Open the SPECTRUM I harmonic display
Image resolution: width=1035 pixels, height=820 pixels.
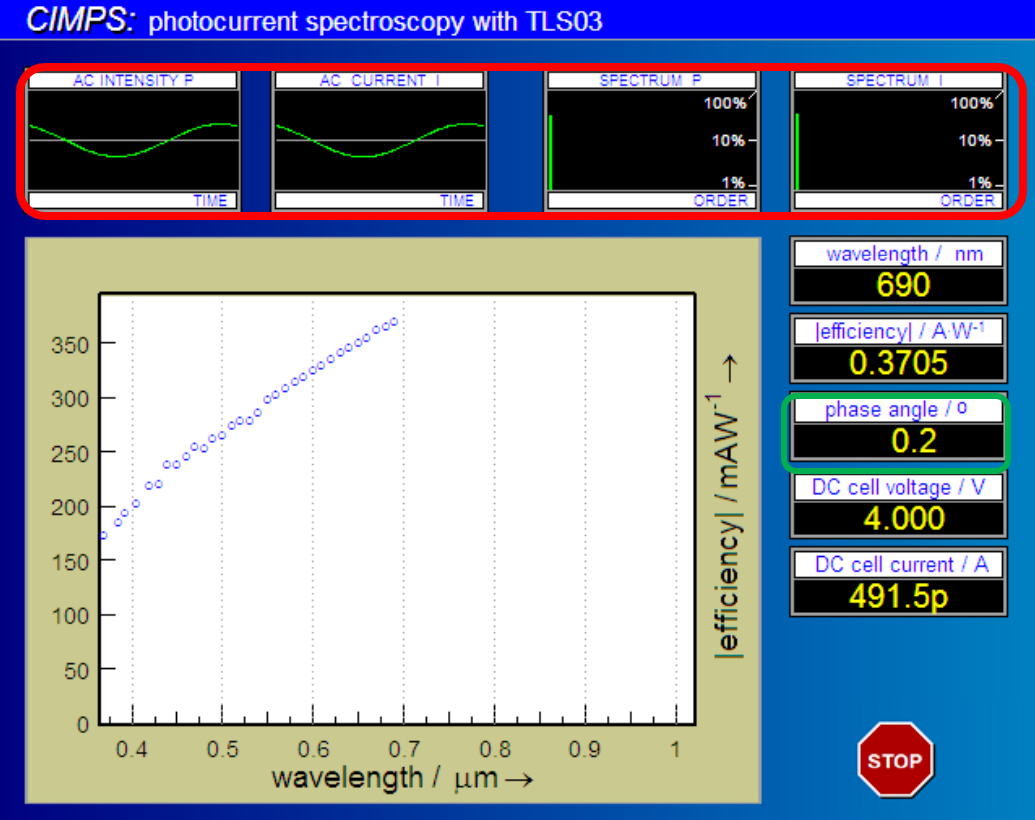898,140
